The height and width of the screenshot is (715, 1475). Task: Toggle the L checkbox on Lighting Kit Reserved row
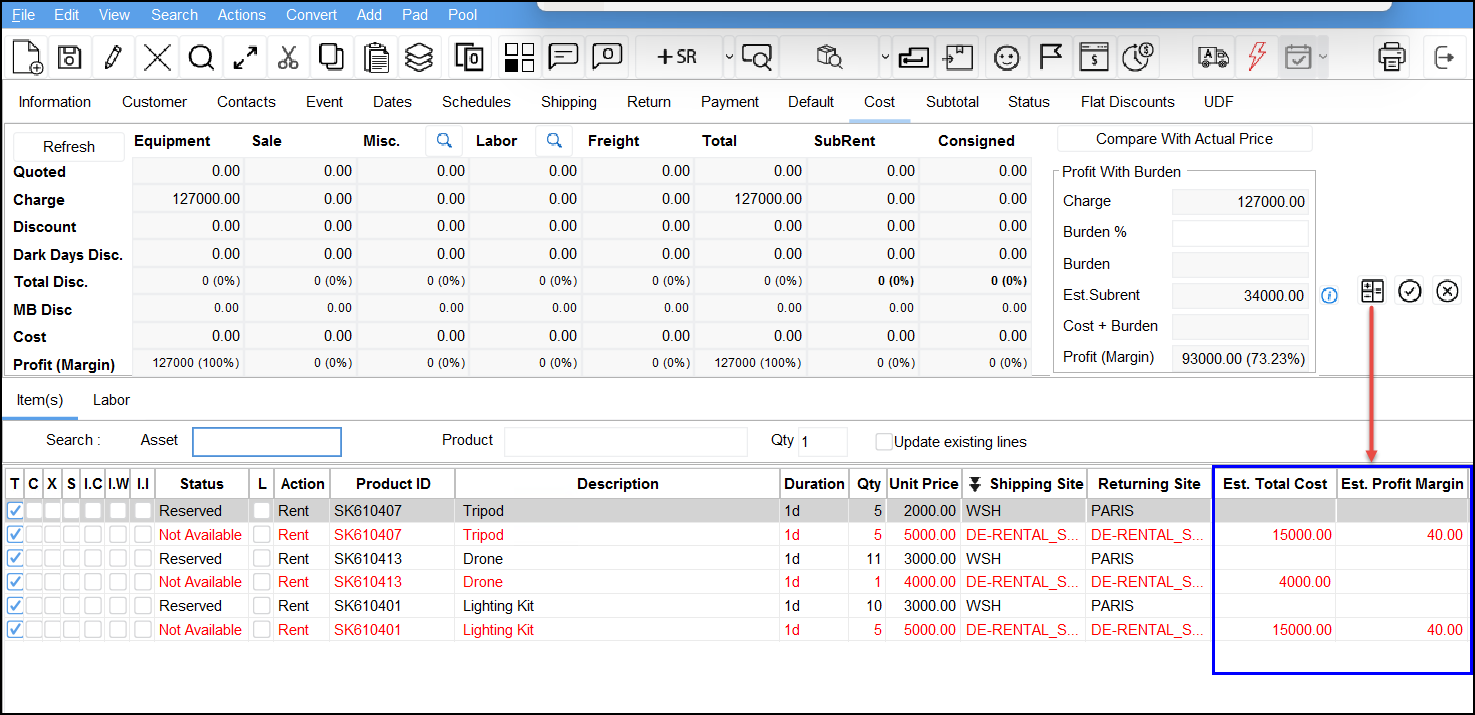(262, 606)
